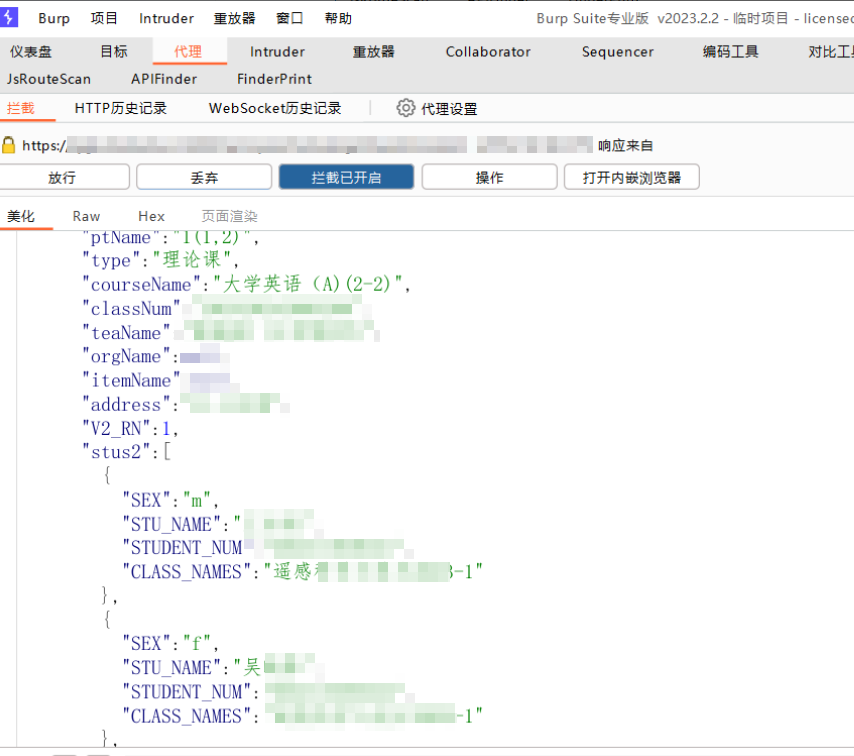Toggle the 拦截已开启 intercept button
The width and height of the screenshot is (854, 756).
coord(346,177)
